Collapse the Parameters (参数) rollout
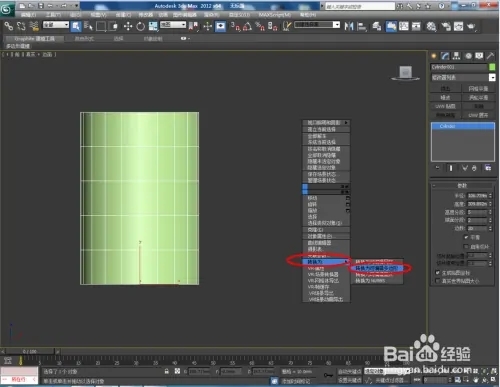This screenshot has height=387, width=500. point(462,185)
